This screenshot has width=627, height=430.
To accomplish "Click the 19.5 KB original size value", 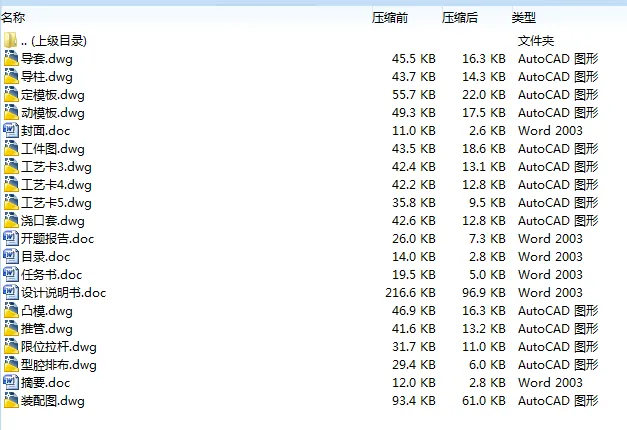I will [x=414, y=275].
